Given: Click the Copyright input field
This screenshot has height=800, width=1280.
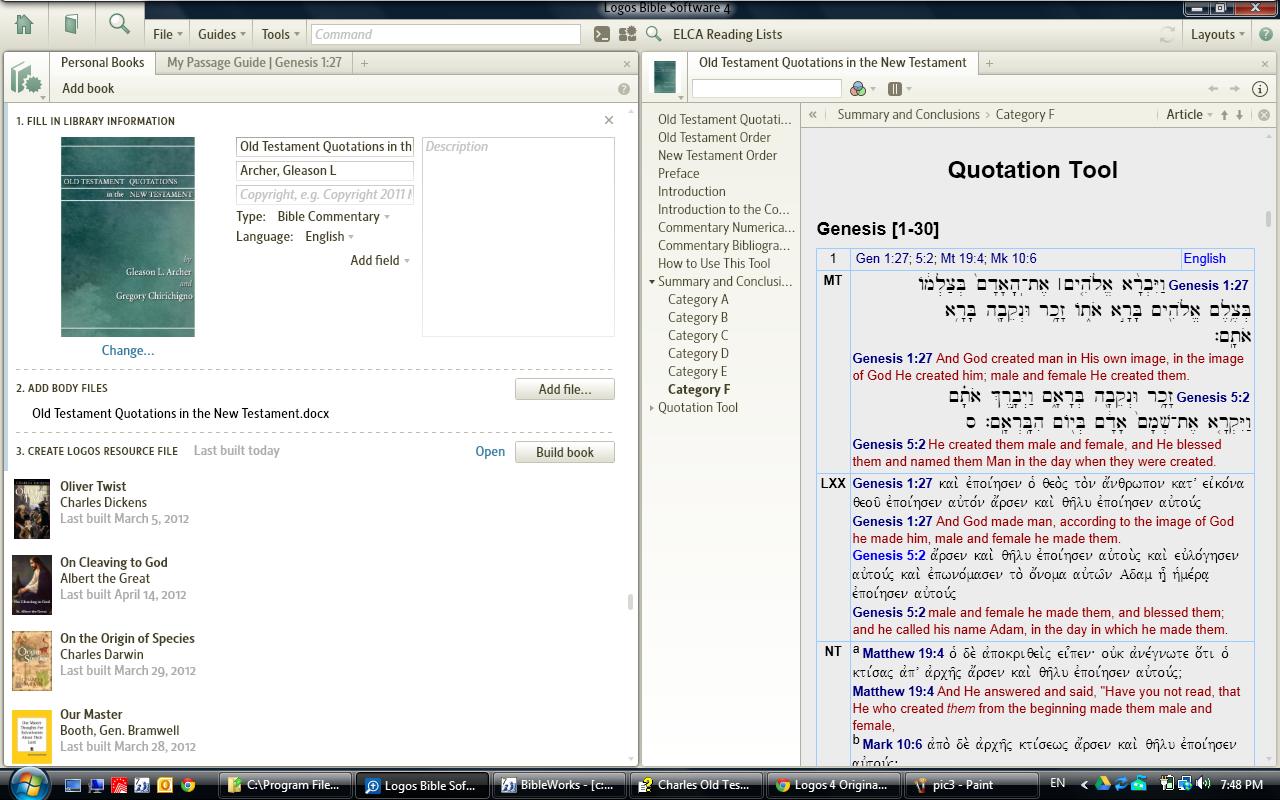Looking at the screenshot, I should pos(325,194).
